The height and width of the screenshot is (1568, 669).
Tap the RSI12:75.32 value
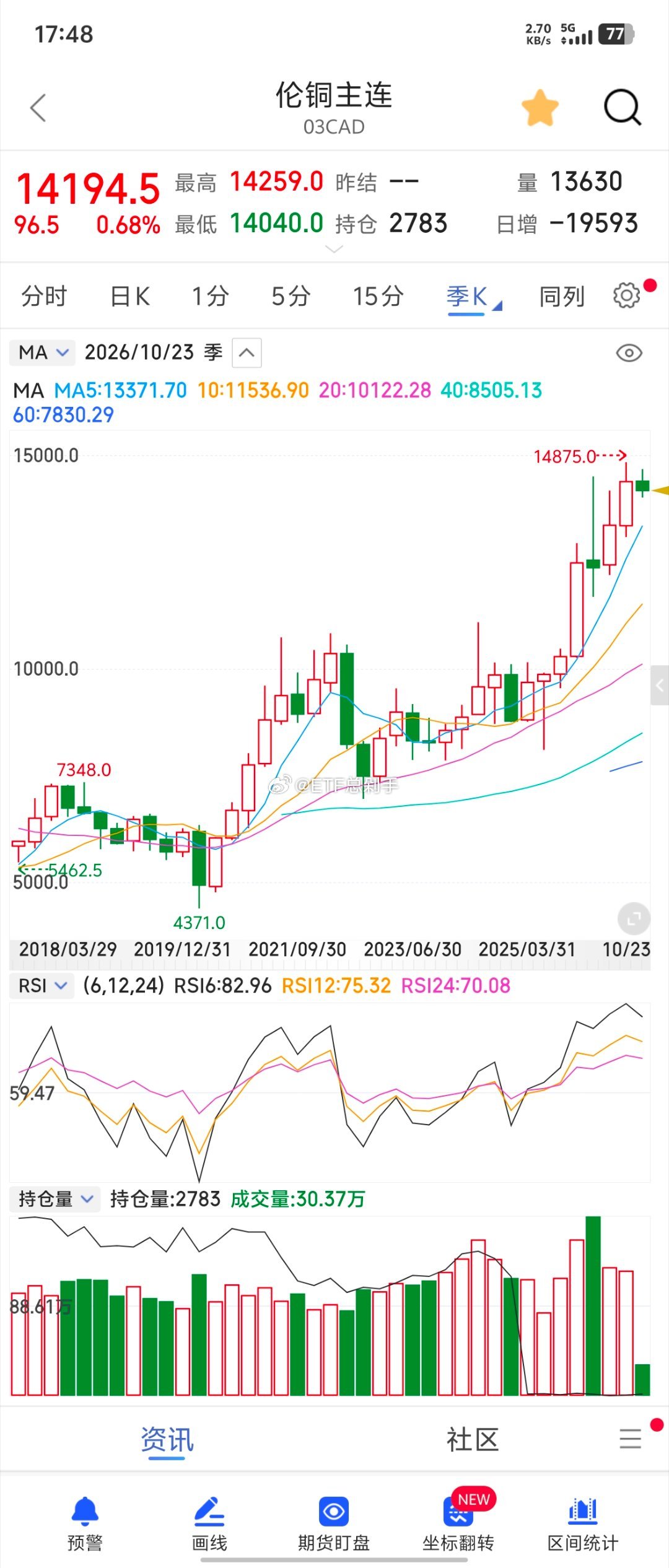[x=336, y=985]
